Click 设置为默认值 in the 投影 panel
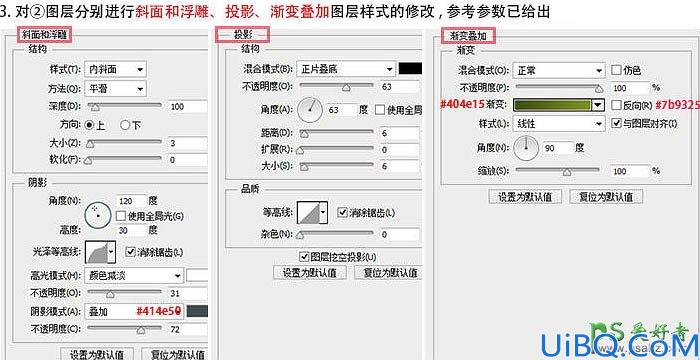The width and height of the screenshot is (700, 360). (310, 272)
